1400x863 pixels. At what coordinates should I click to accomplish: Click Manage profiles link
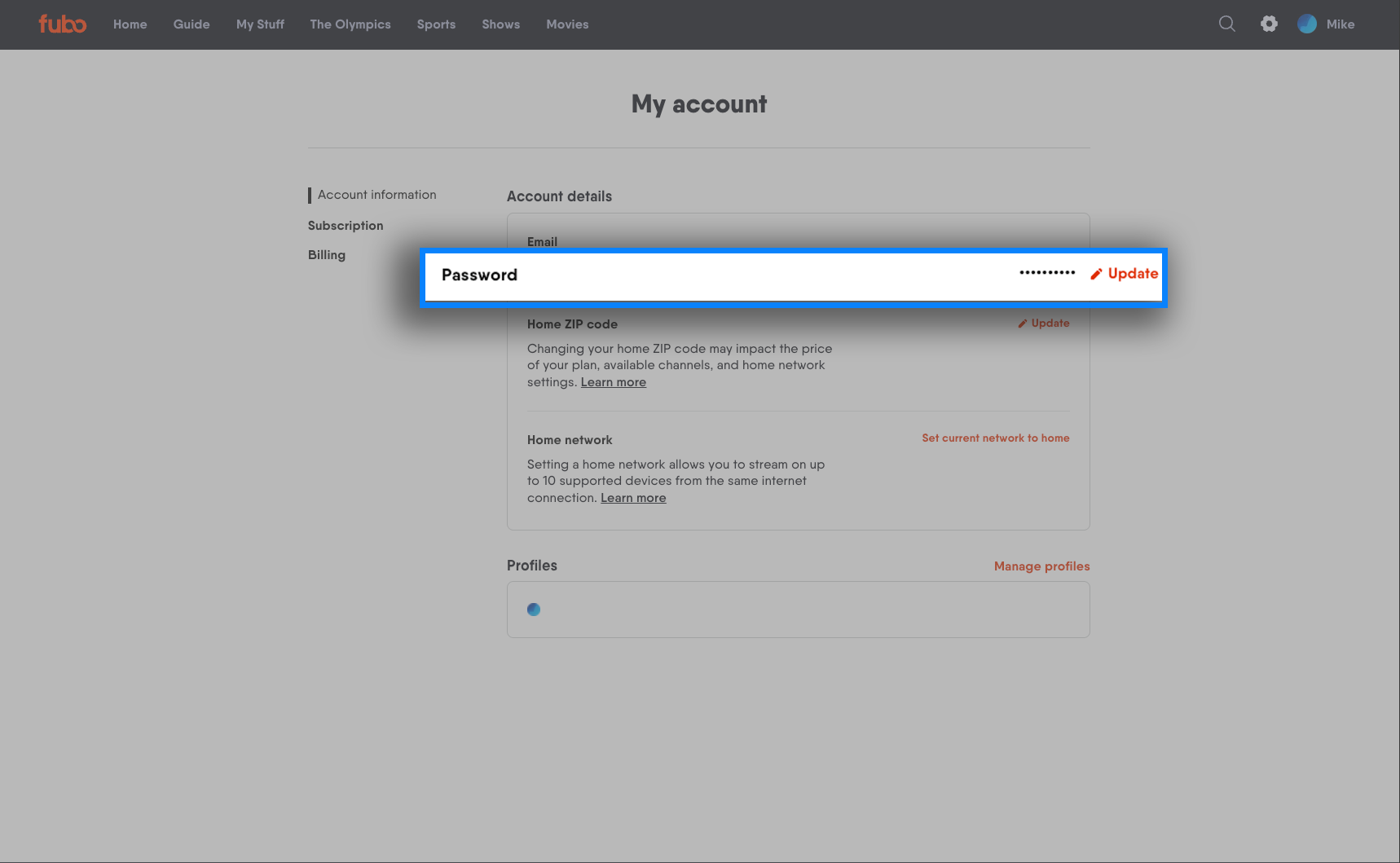(1041, 566)
